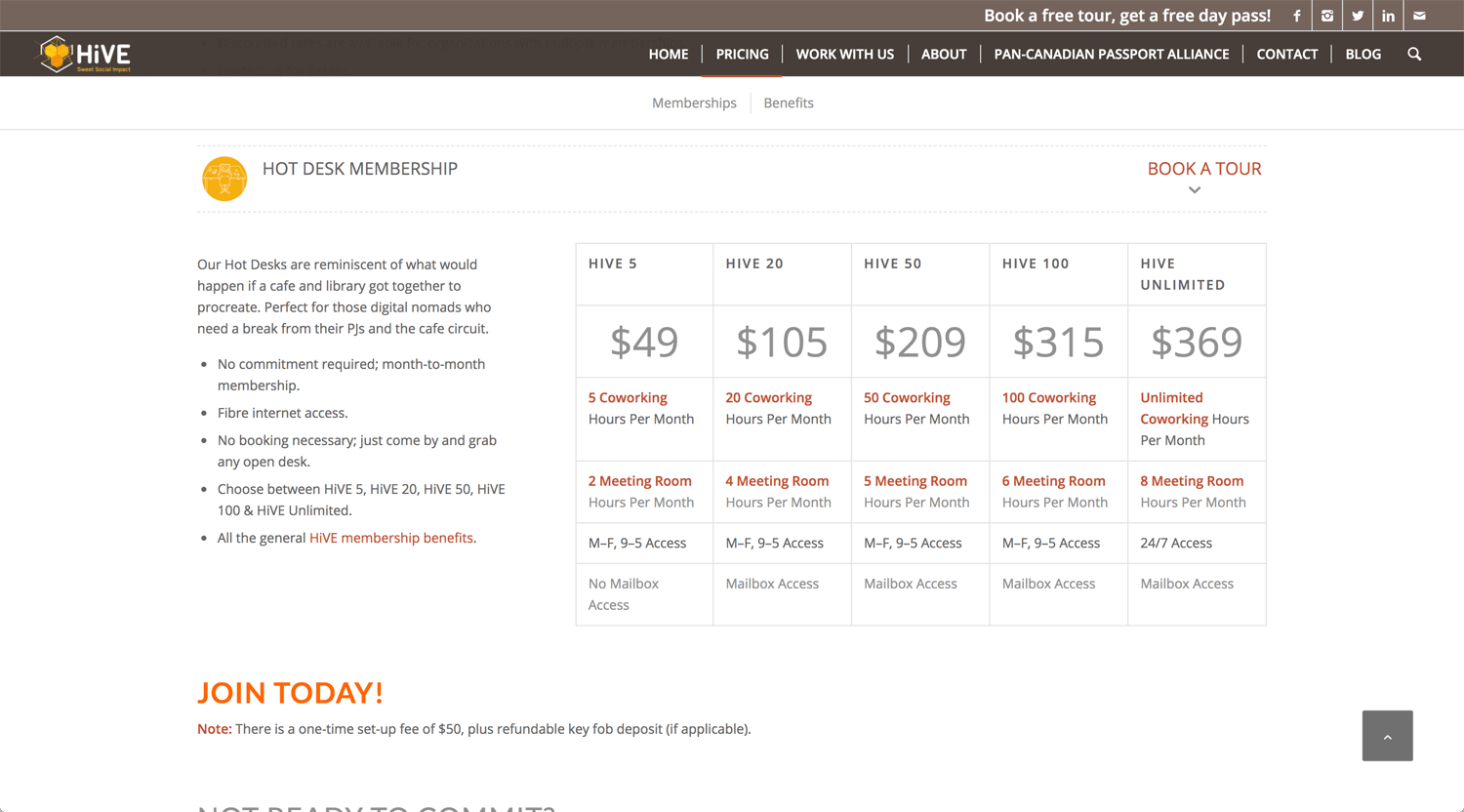The width and height of the screenshot is (1464, 812).
Task: Click the 50 Coworking Hours cell
Action: [x=920, y=419]
